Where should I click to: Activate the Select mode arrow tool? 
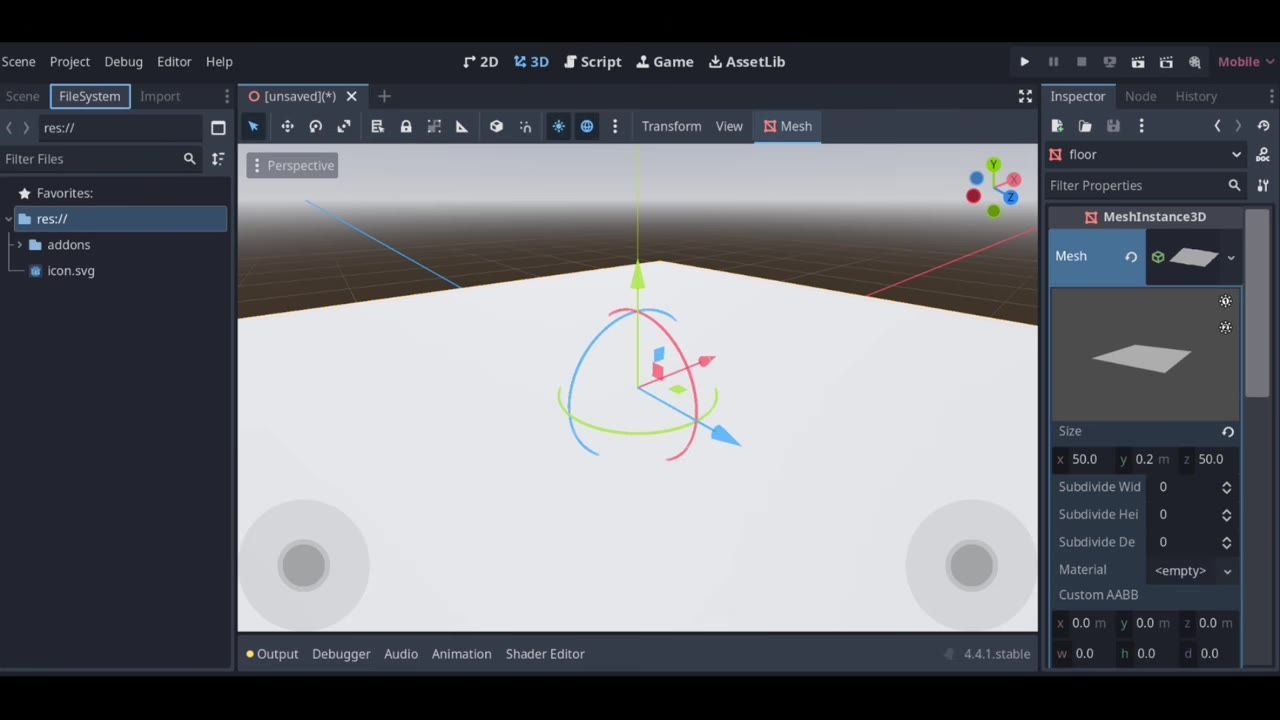[253, 126]
